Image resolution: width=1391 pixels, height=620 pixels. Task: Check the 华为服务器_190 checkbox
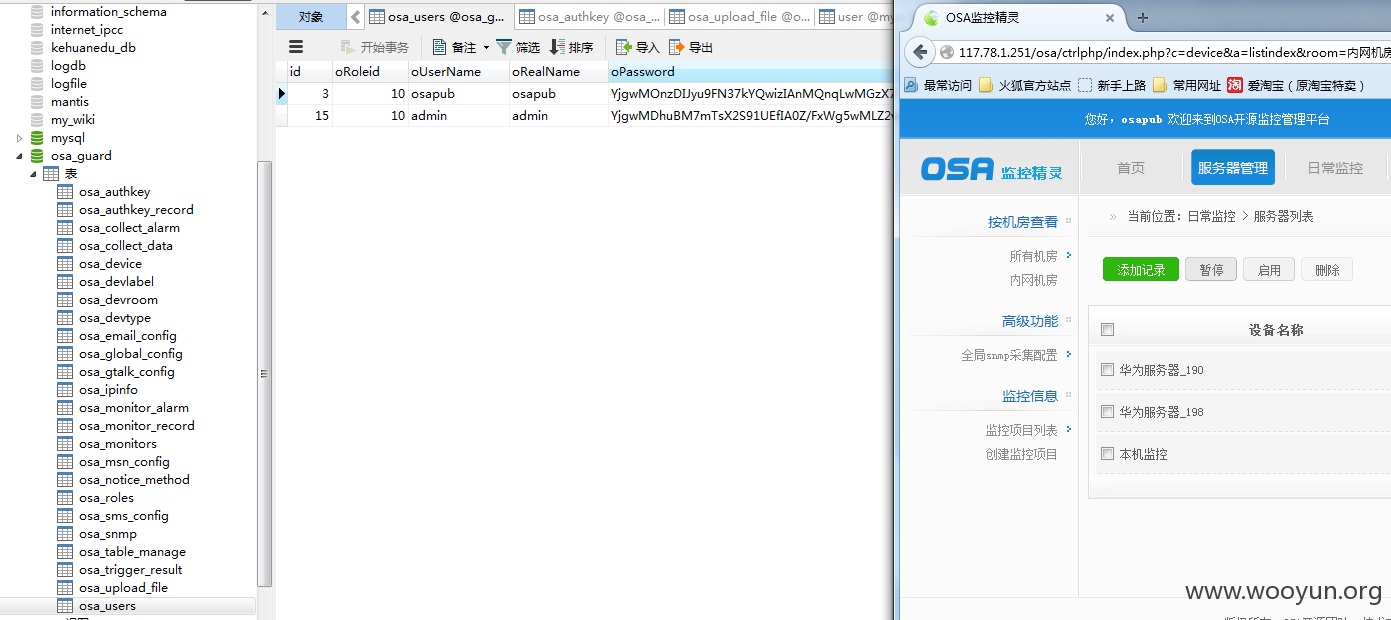[1107, 370]
